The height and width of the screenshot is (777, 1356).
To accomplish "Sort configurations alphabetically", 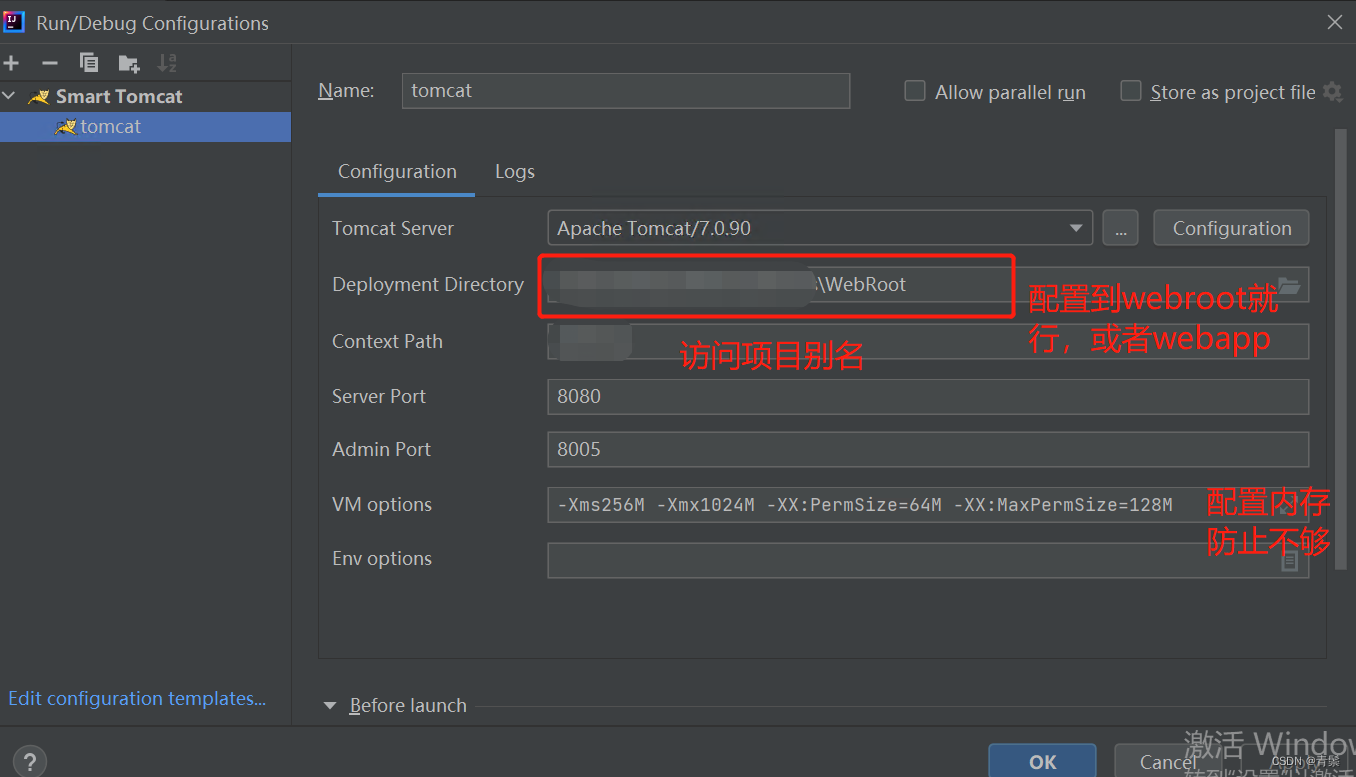I will tap(167, 63).
